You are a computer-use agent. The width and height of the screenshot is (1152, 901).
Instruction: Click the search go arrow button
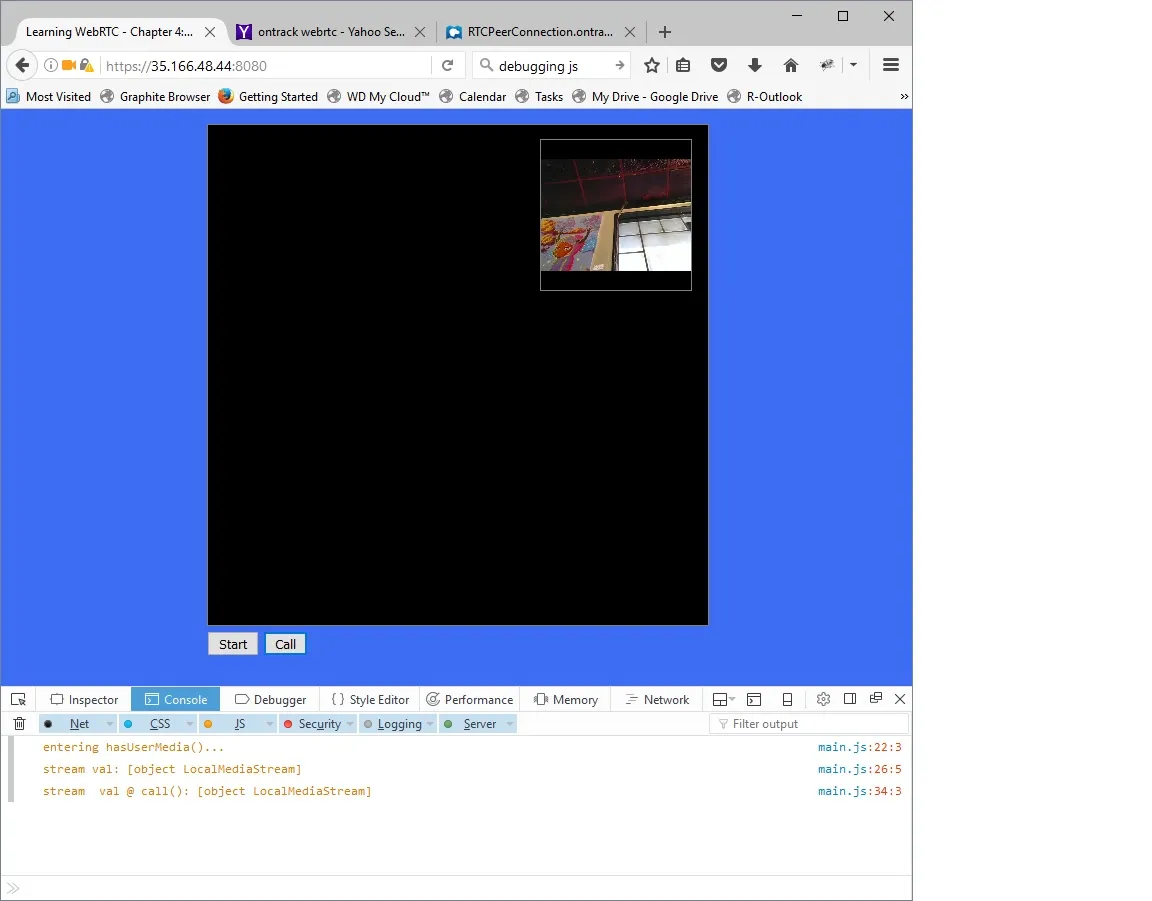coord(619,65)
